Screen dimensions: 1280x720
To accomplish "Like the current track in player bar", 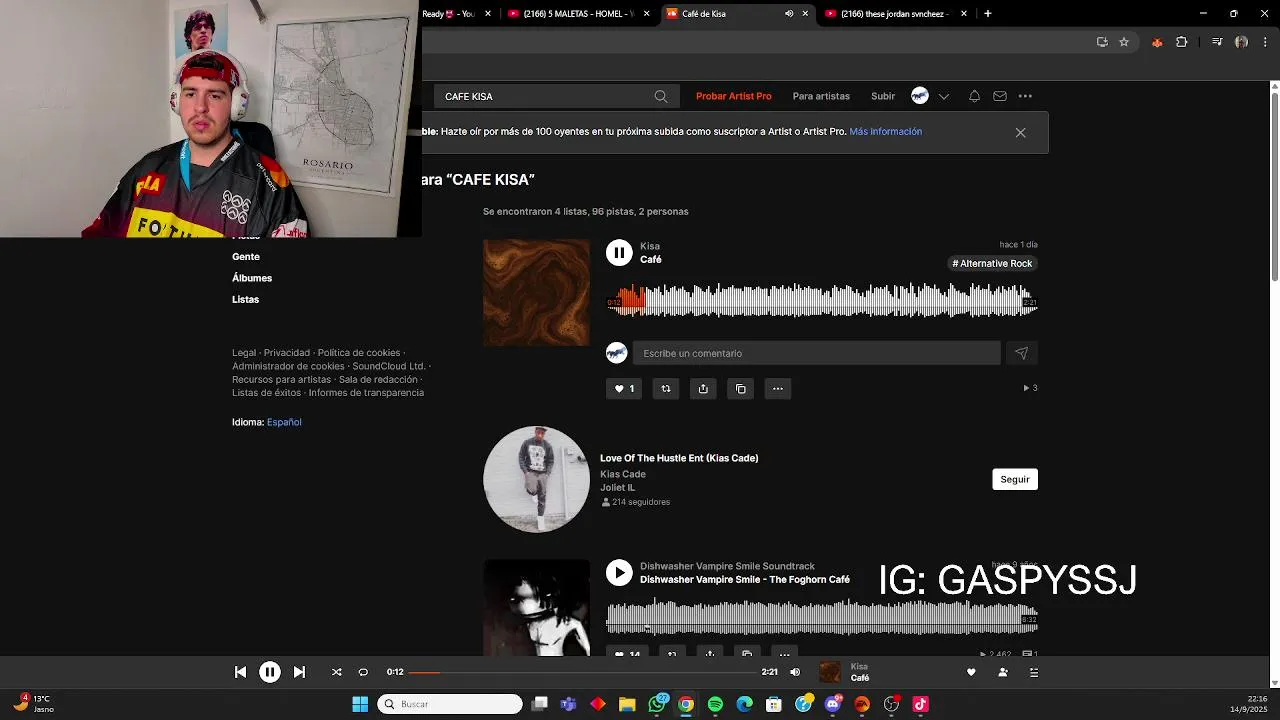I will click(971, 672).
